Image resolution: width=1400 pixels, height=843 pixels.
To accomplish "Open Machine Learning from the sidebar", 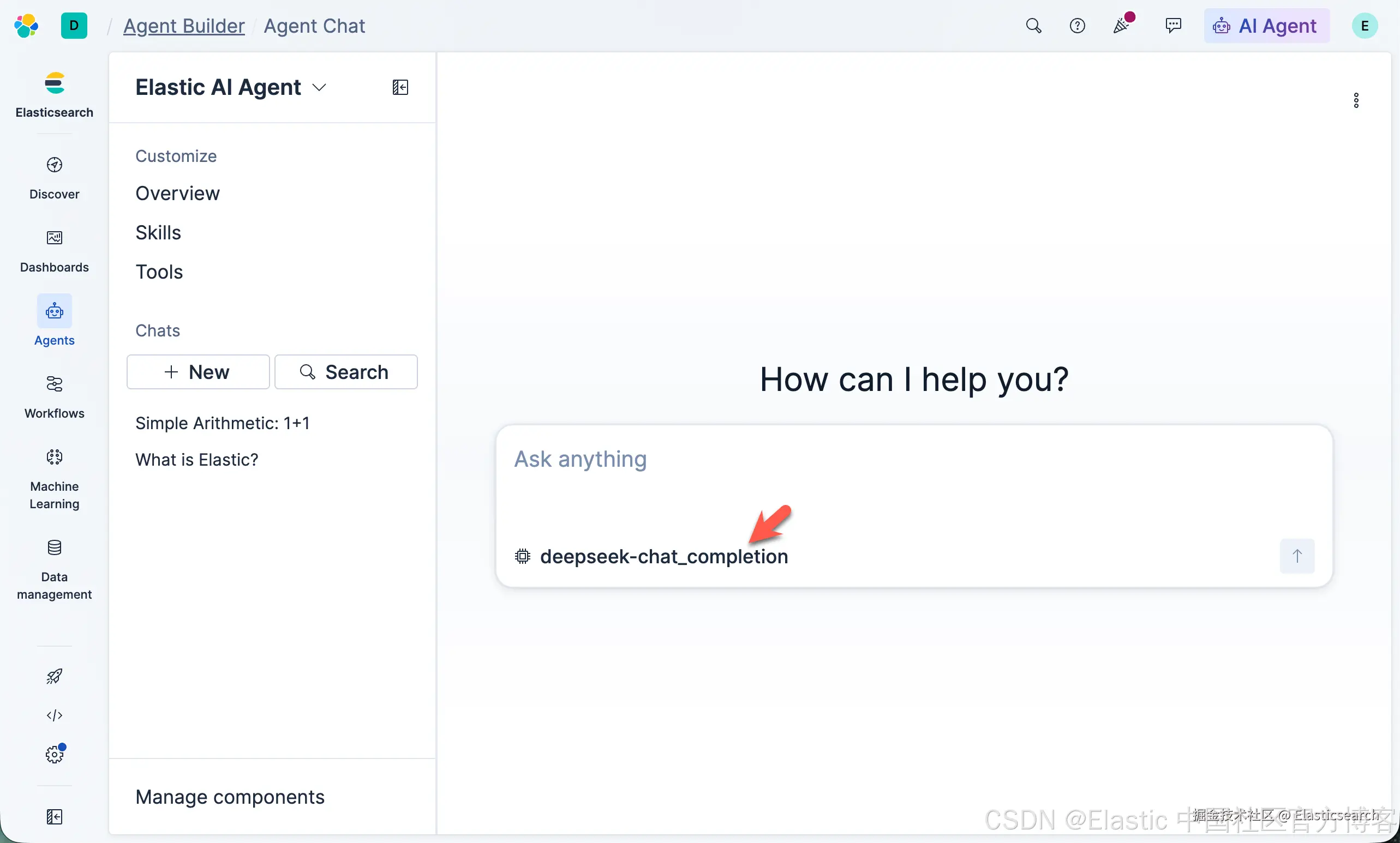I will point(55,479).
